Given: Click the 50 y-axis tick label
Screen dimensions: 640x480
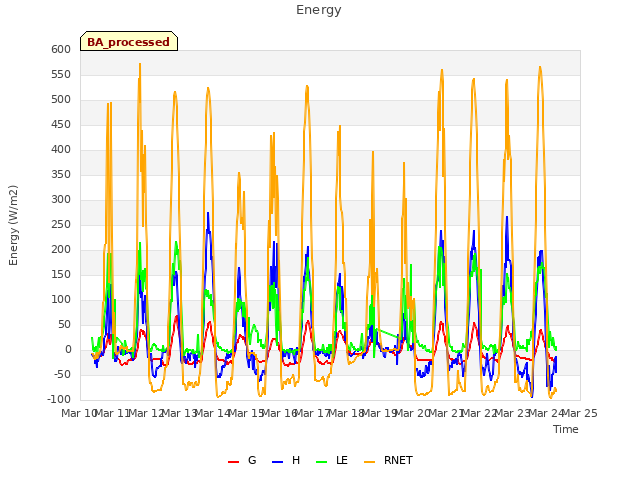Looking at the screenshot, I should pos(64,324).
